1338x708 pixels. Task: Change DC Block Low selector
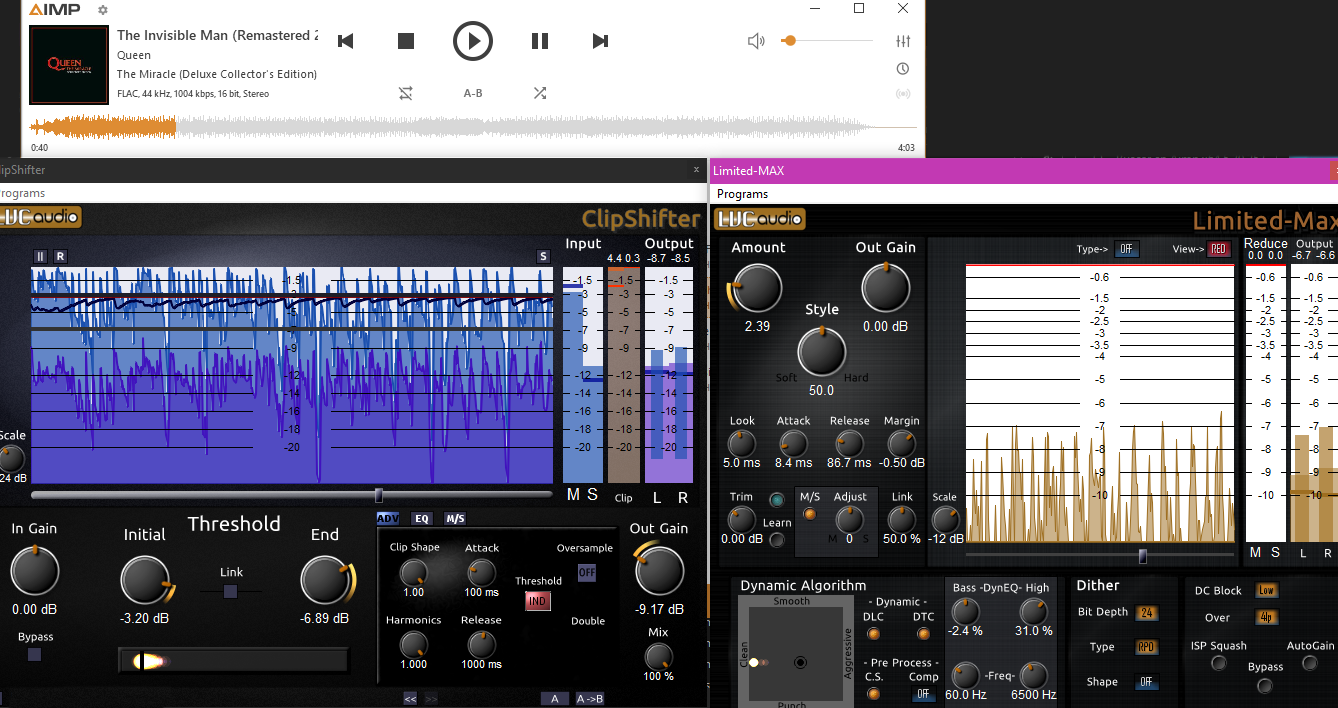click(1266, 591)
